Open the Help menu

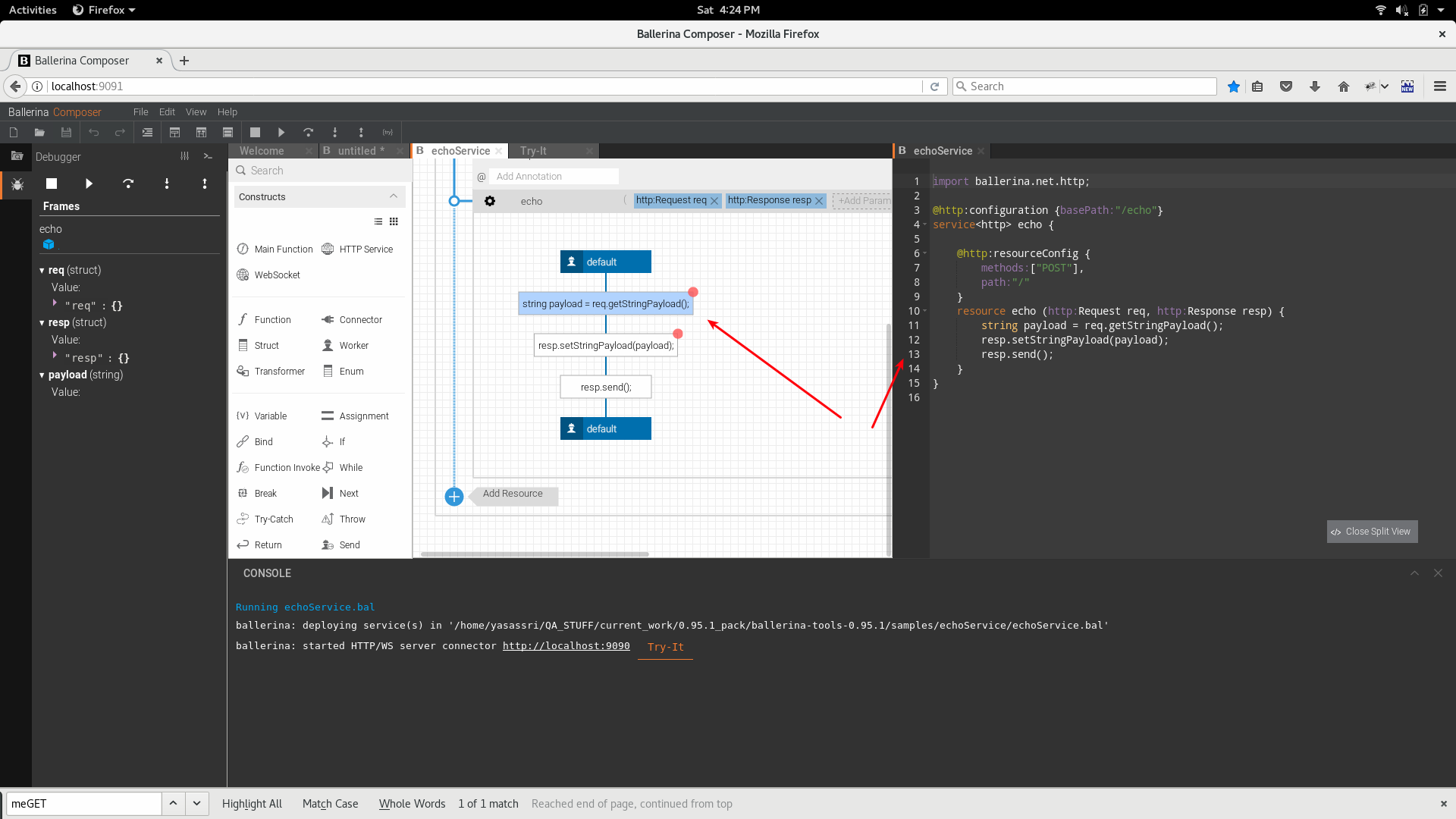tap(227, 111)
